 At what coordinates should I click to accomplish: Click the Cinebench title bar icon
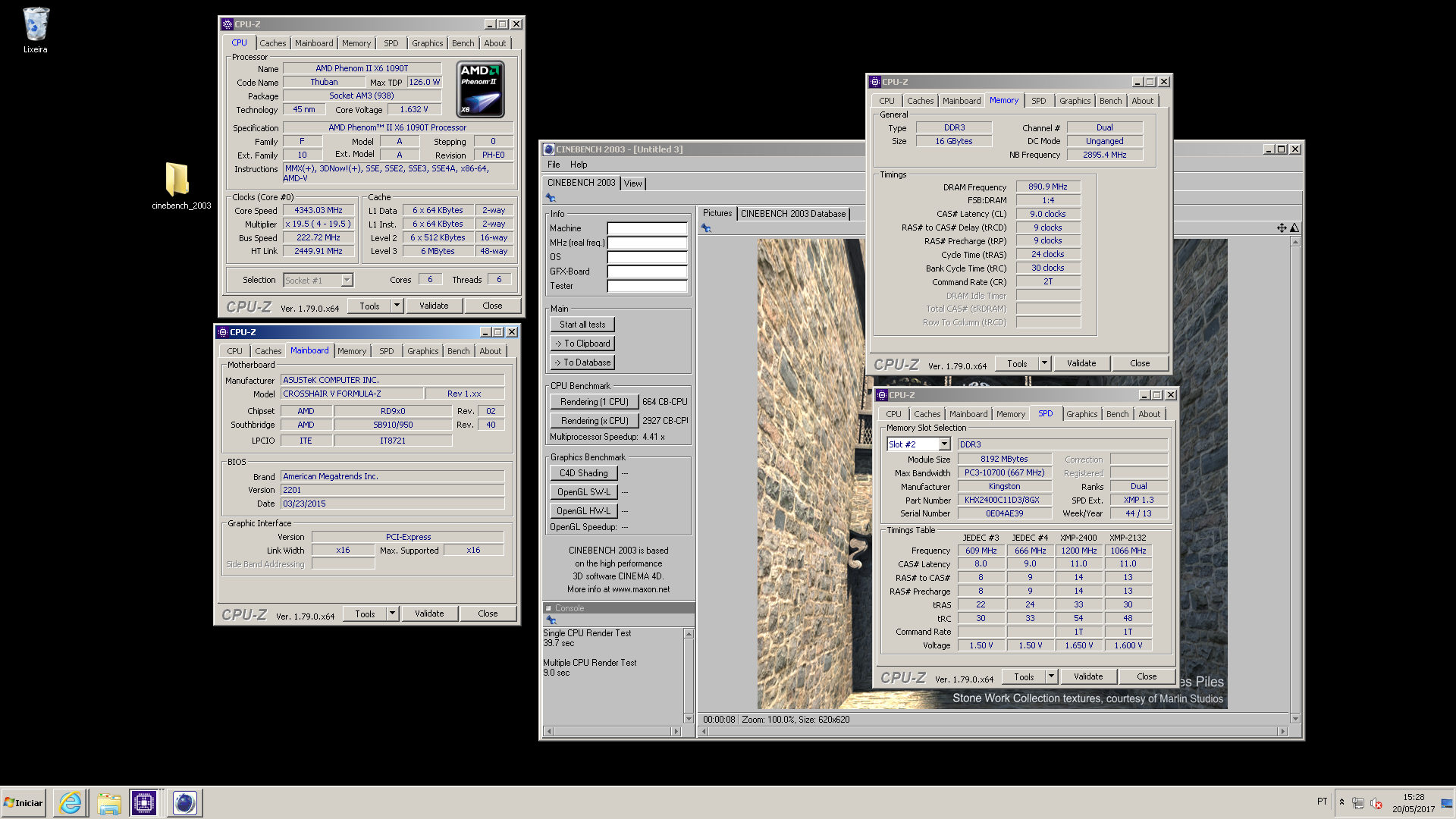pyautogui.click(x=549, y=149)
